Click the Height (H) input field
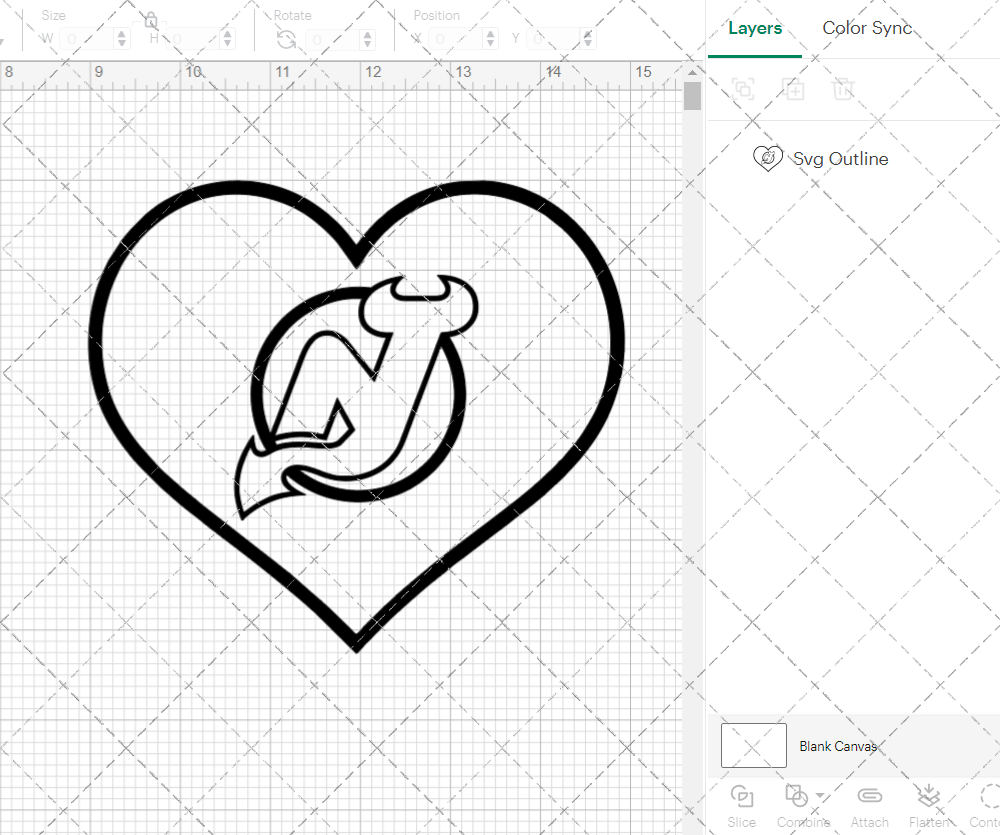Viewport: 1000px width, 835px height. coord(194,40)
